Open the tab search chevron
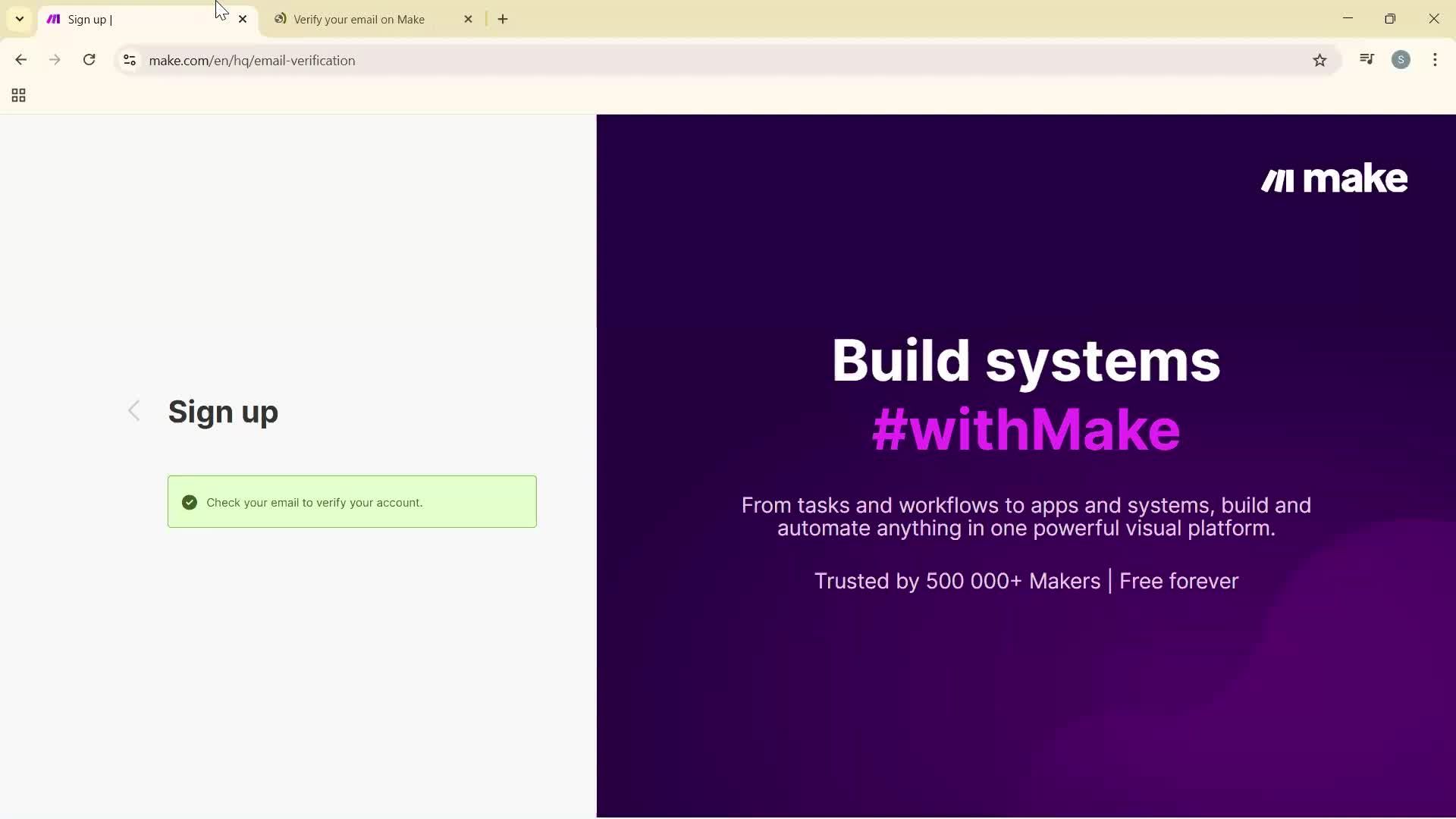The image size is (1456, 819). coord(19,19)
